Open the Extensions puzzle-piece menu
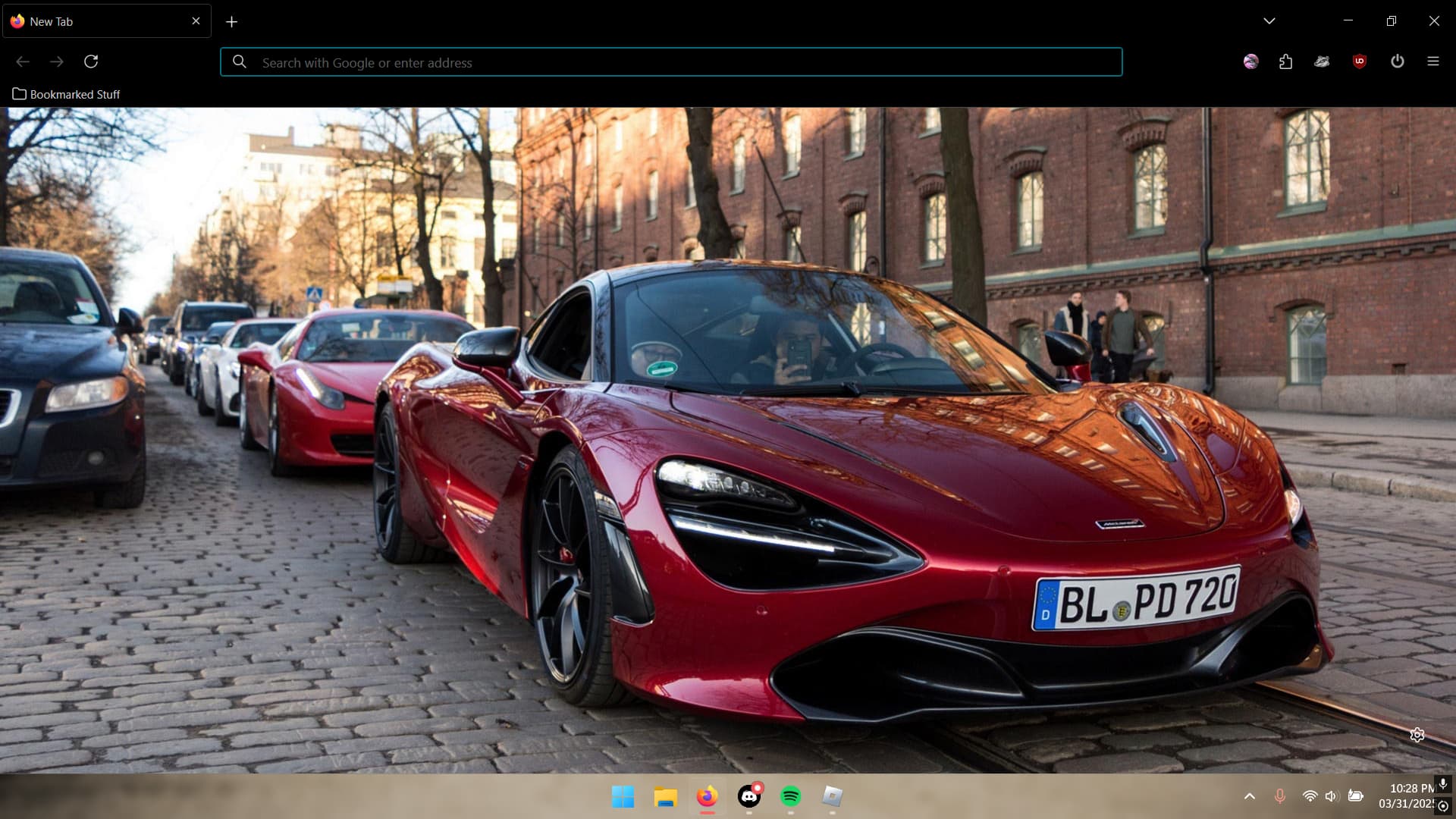 click(x=1285, y=61)
